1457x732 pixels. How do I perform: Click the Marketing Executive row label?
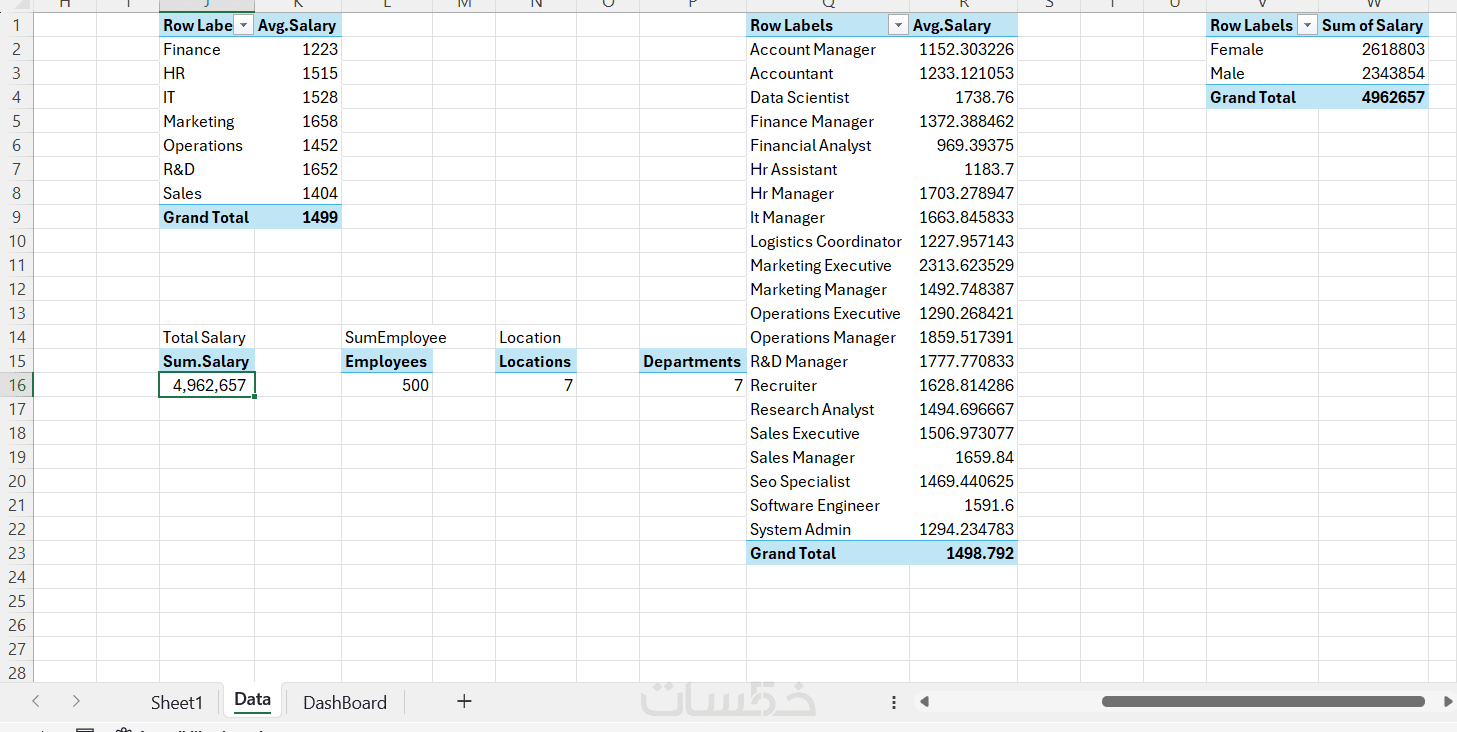[x=828, y=265]
